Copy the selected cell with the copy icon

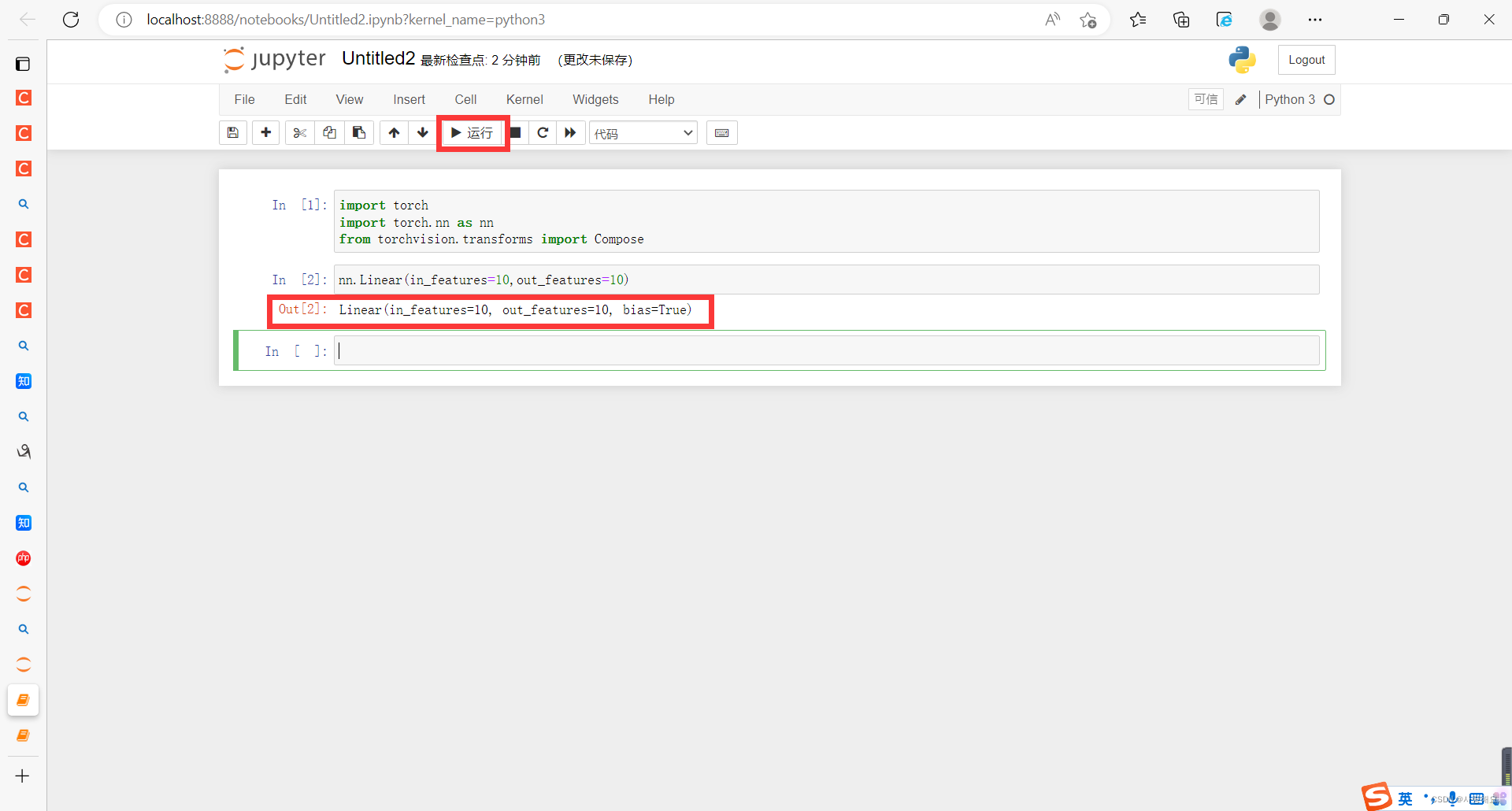click(x=329, y=132)
